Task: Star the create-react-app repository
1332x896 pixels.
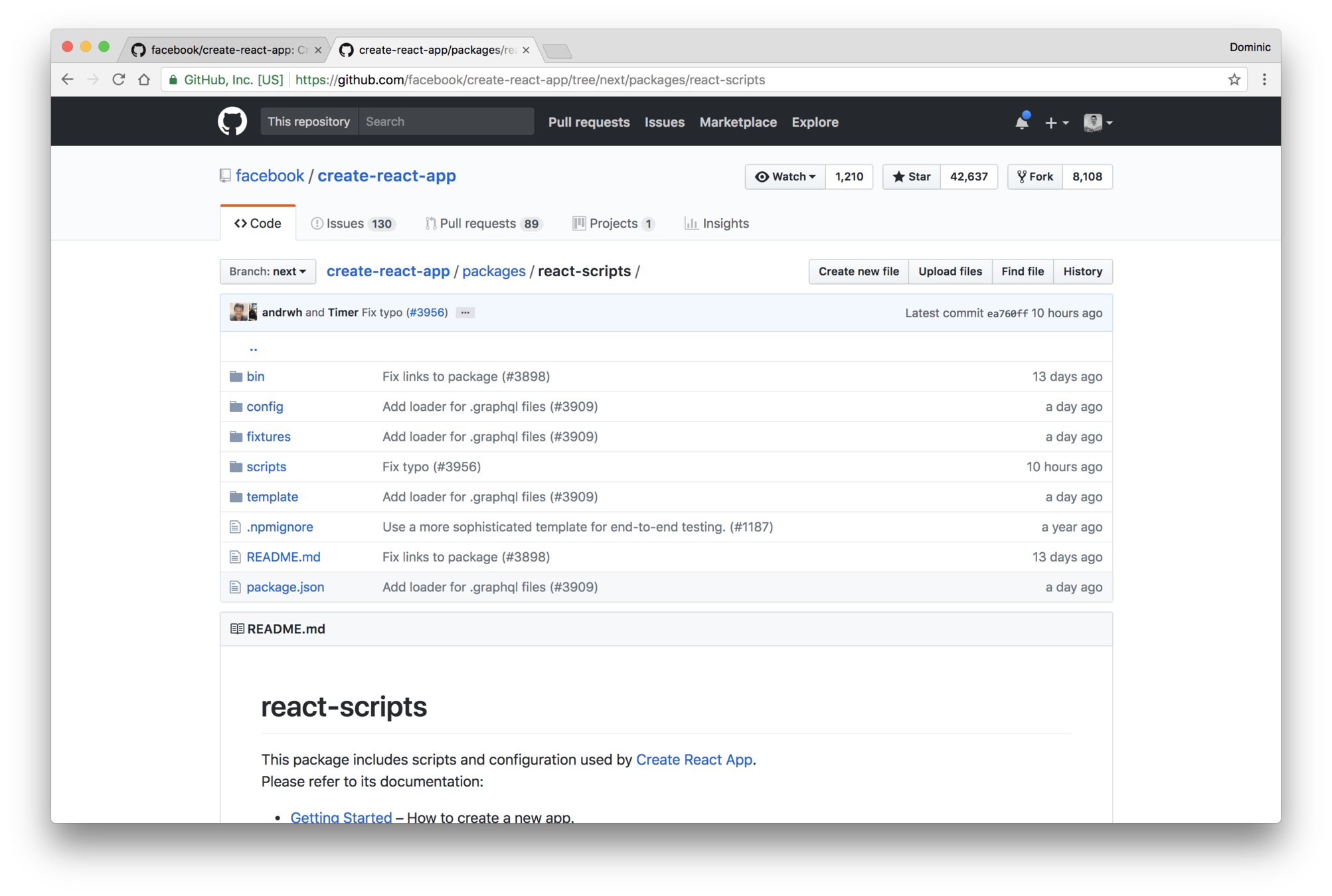Action: click(x=911, y=177)
